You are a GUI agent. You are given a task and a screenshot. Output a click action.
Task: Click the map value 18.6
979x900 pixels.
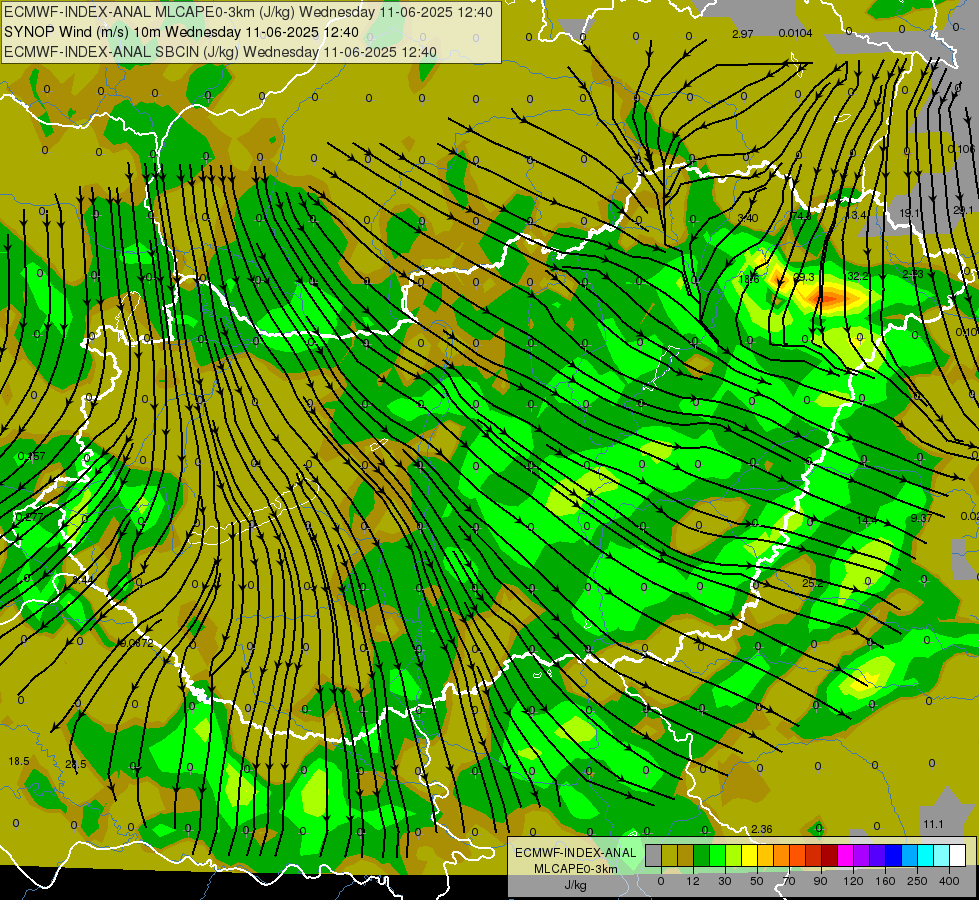[749, 279]
